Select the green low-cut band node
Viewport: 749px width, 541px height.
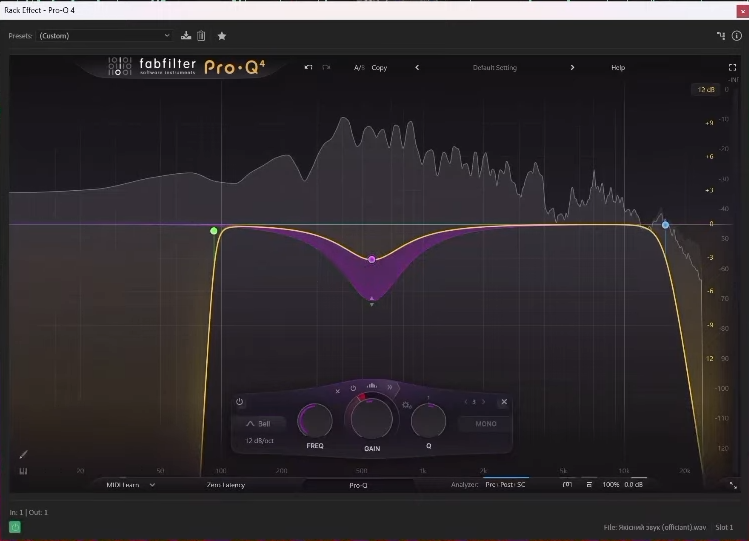coord(214,231)
